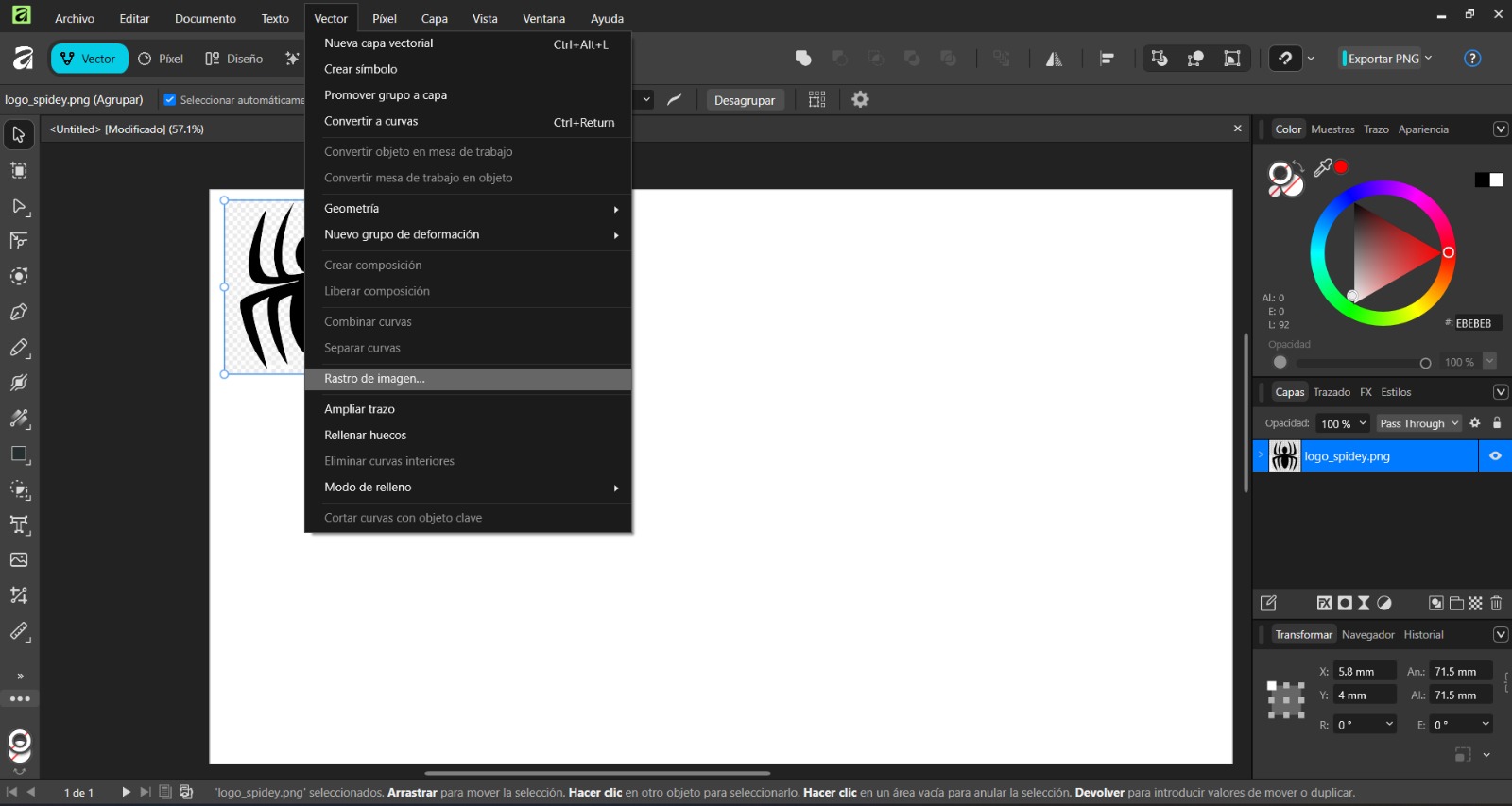Select the Pencil tool
1512x806 pixels.
coord(19,348)
